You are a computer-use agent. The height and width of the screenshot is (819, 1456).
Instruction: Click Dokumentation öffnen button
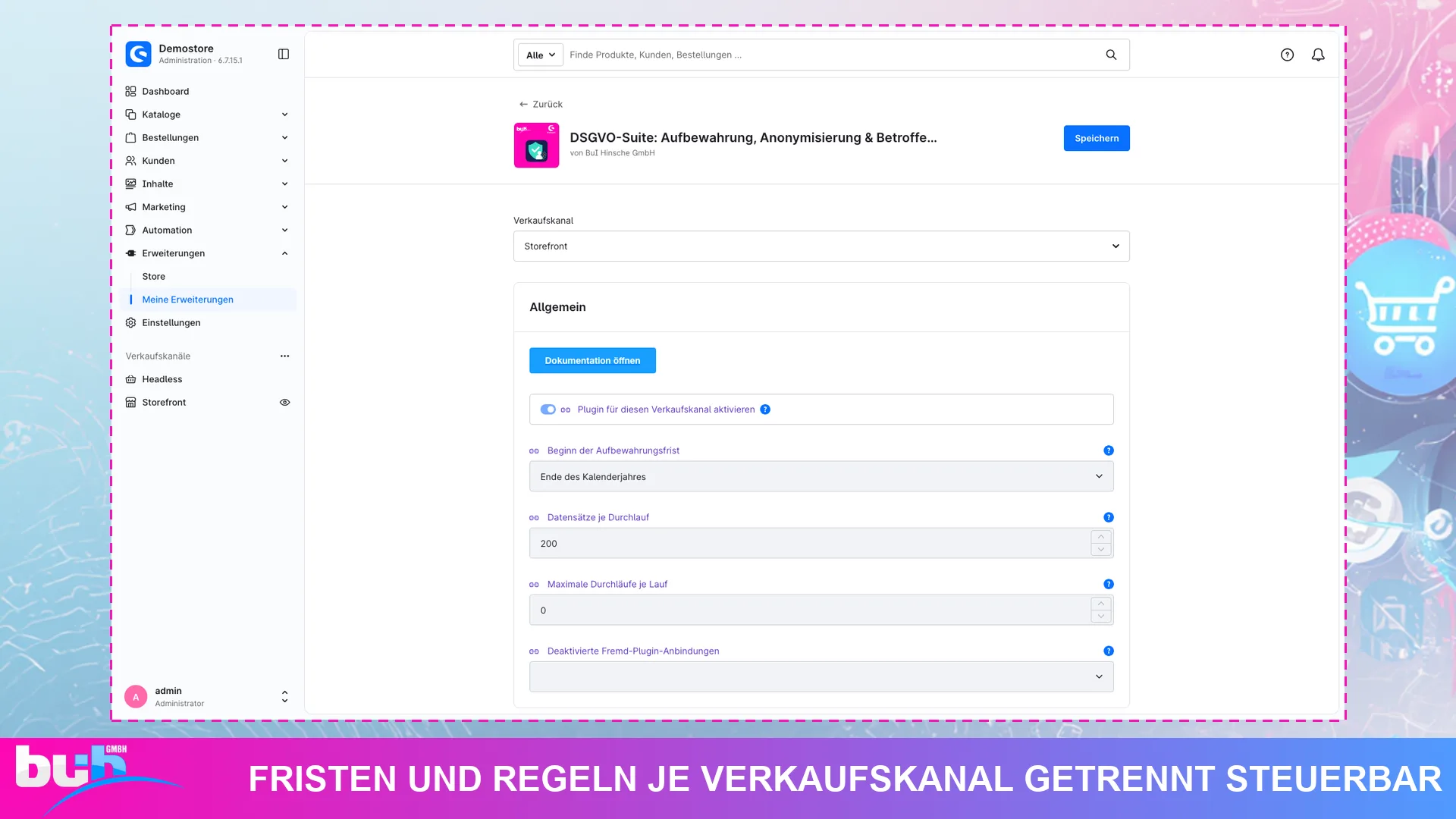592,360
